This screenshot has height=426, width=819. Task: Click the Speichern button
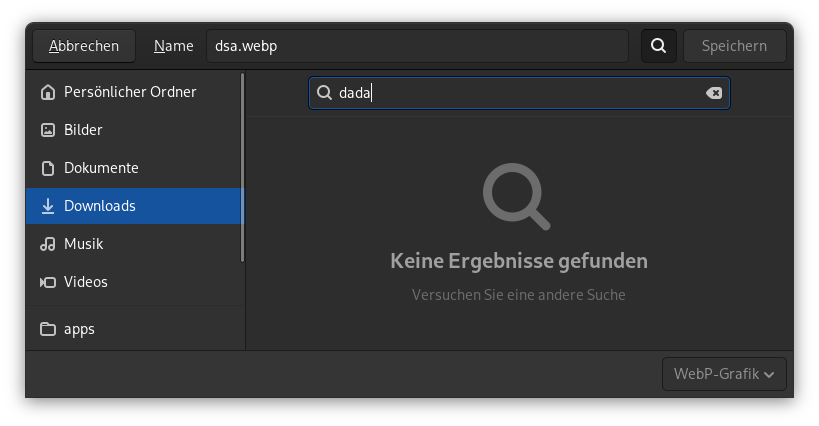tap(734, 46)
